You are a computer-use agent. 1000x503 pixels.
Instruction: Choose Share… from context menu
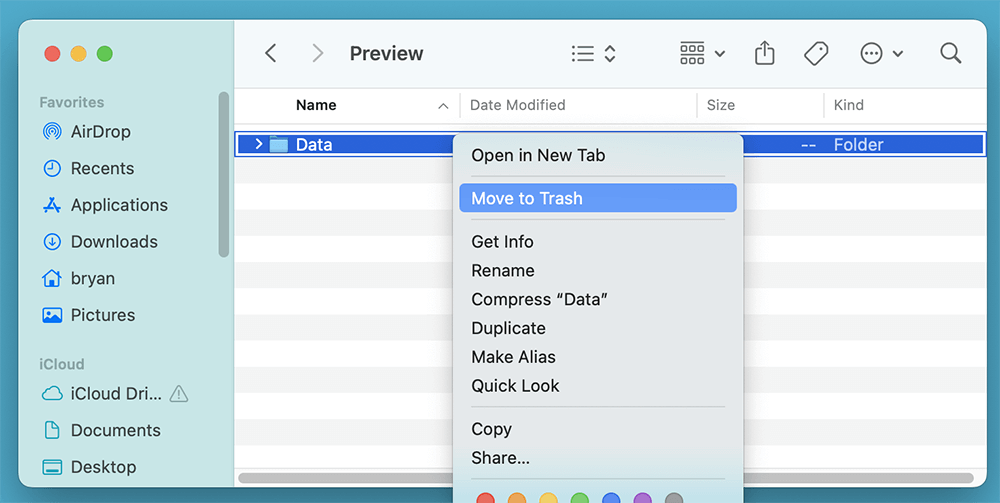(598, 458)
